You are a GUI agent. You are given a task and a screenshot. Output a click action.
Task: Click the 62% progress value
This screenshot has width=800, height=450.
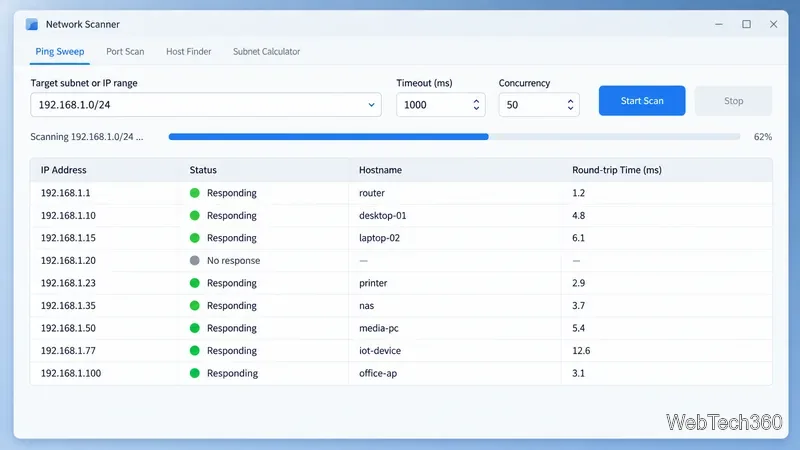(762, 137)
